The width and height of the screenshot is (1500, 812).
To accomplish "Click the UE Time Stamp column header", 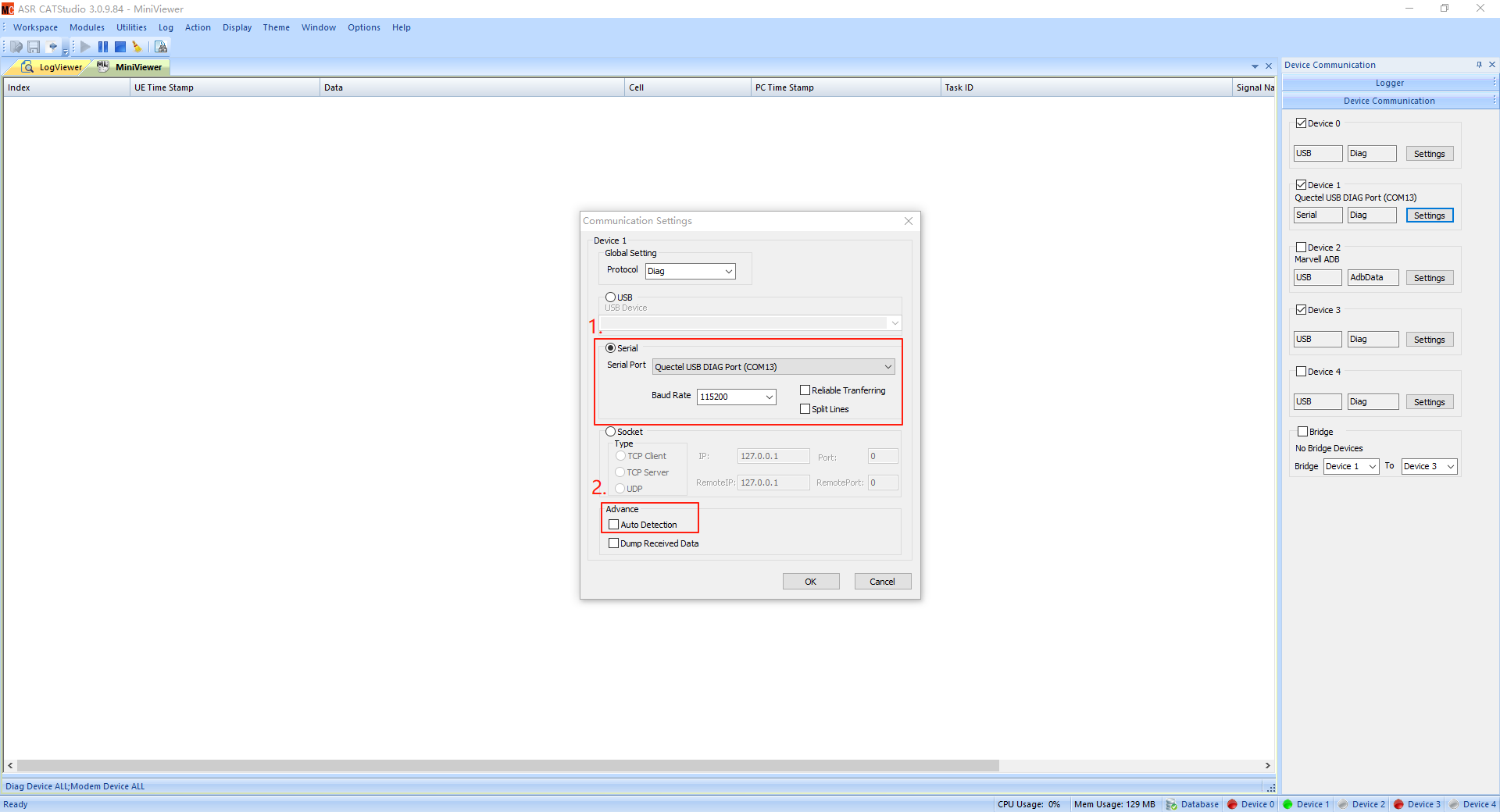I will tap(225, 87).
